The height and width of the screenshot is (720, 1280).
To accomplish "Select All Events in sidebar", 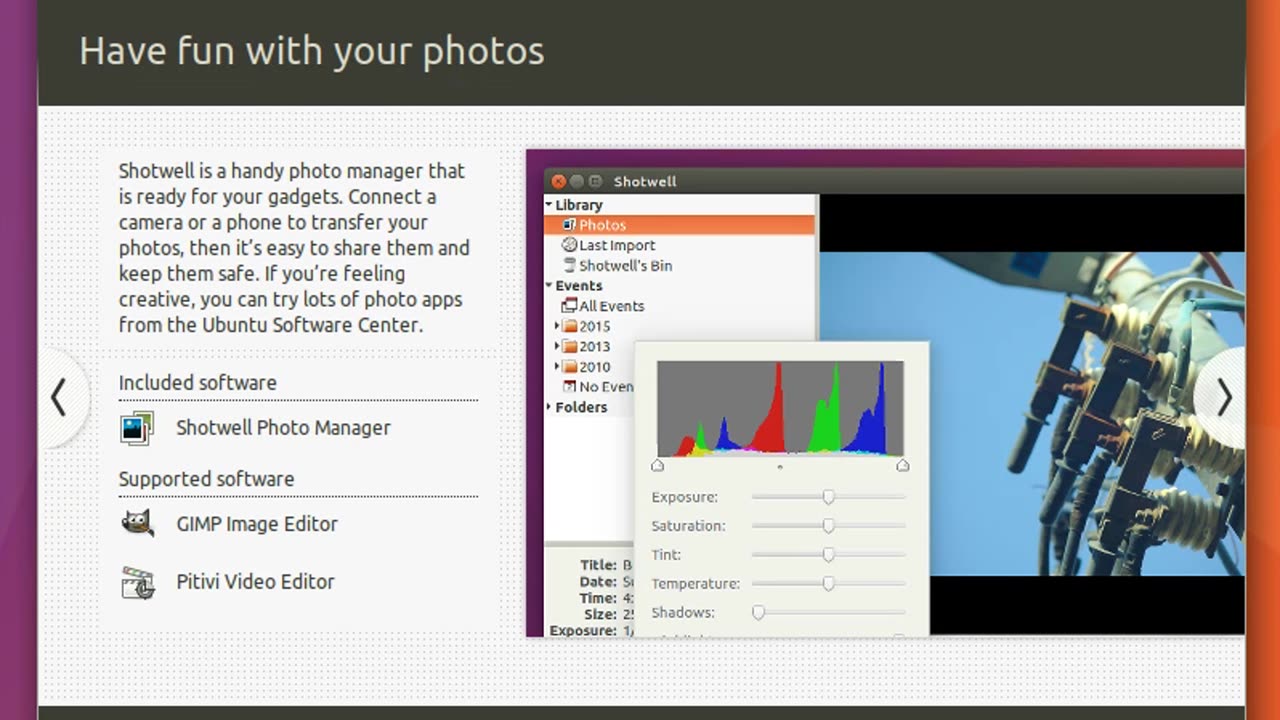I will point(611,306).
